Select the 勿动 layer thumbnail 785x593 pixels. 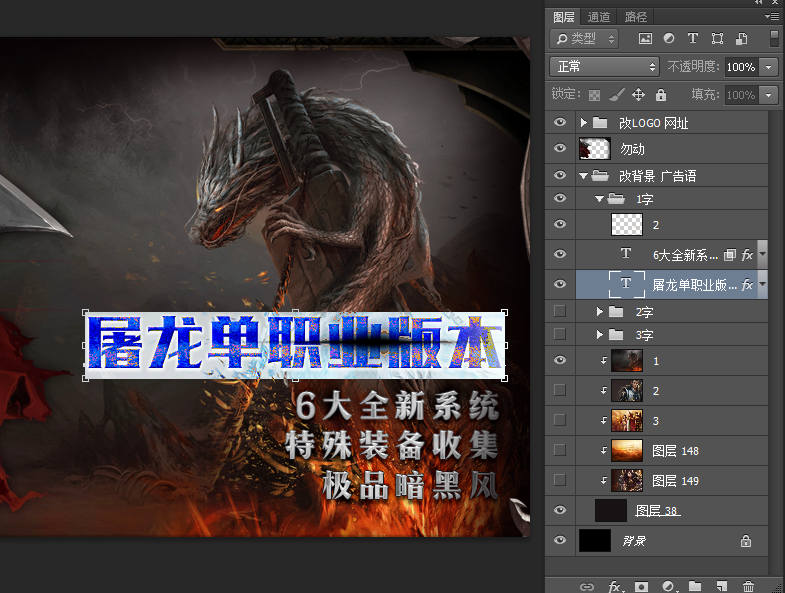click(x=595, y=149)
